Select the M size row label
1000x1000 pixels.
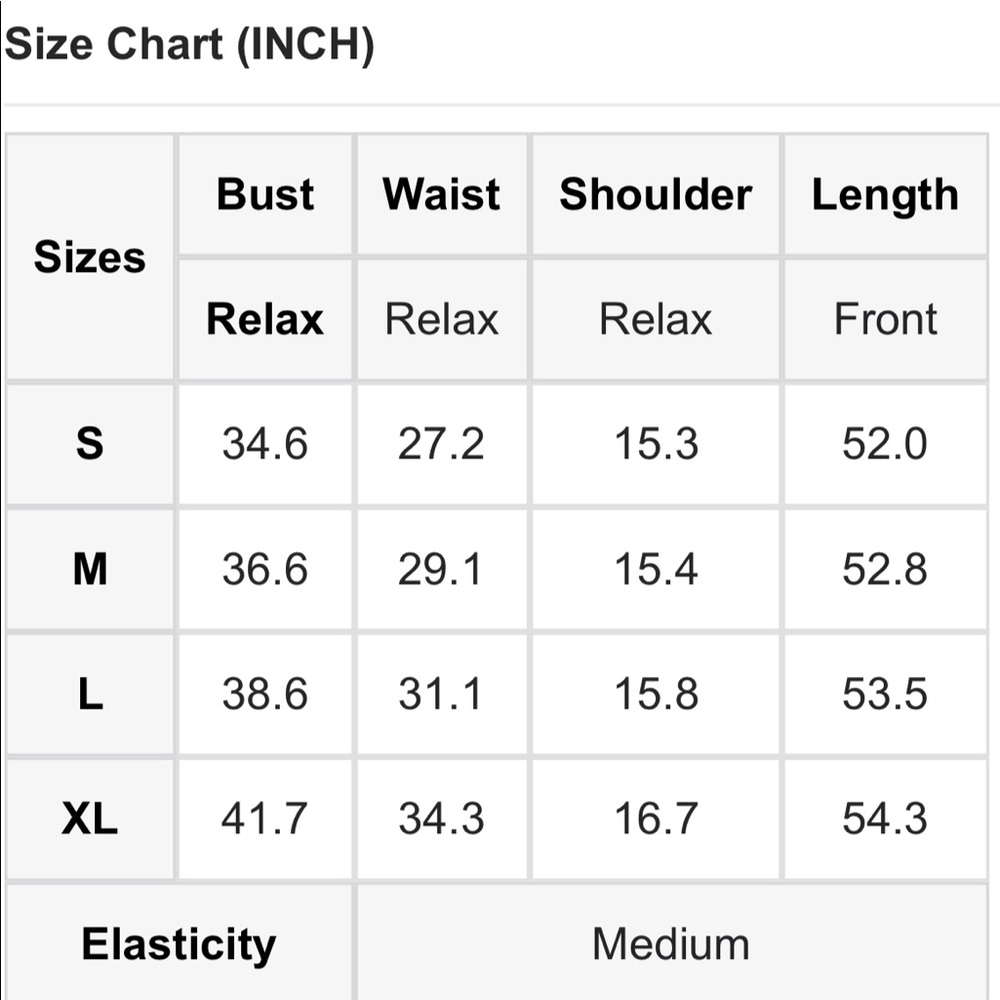[x=90, y=569]
